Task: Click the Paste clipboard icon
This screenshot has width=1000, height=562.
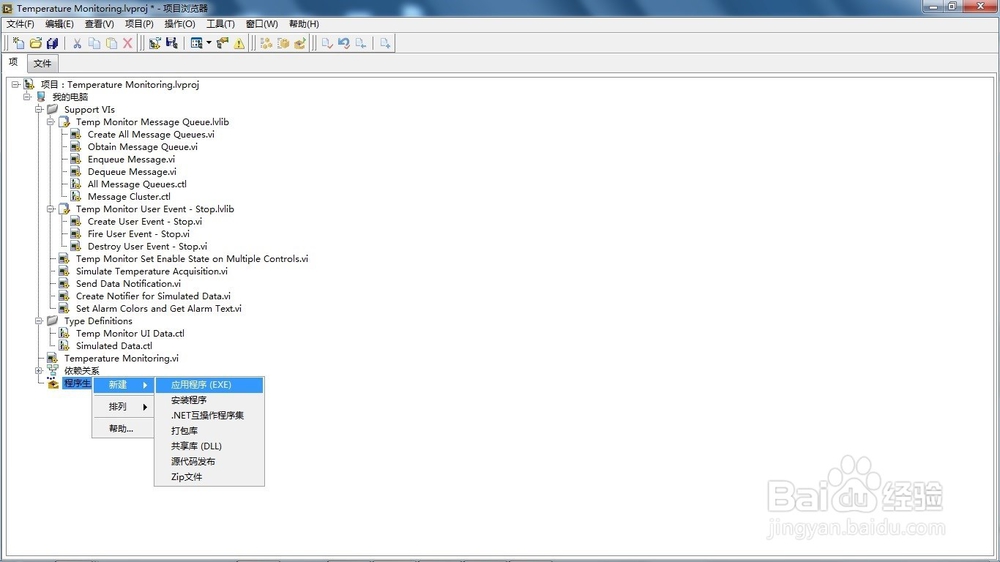Action: (x=111, y=43)
